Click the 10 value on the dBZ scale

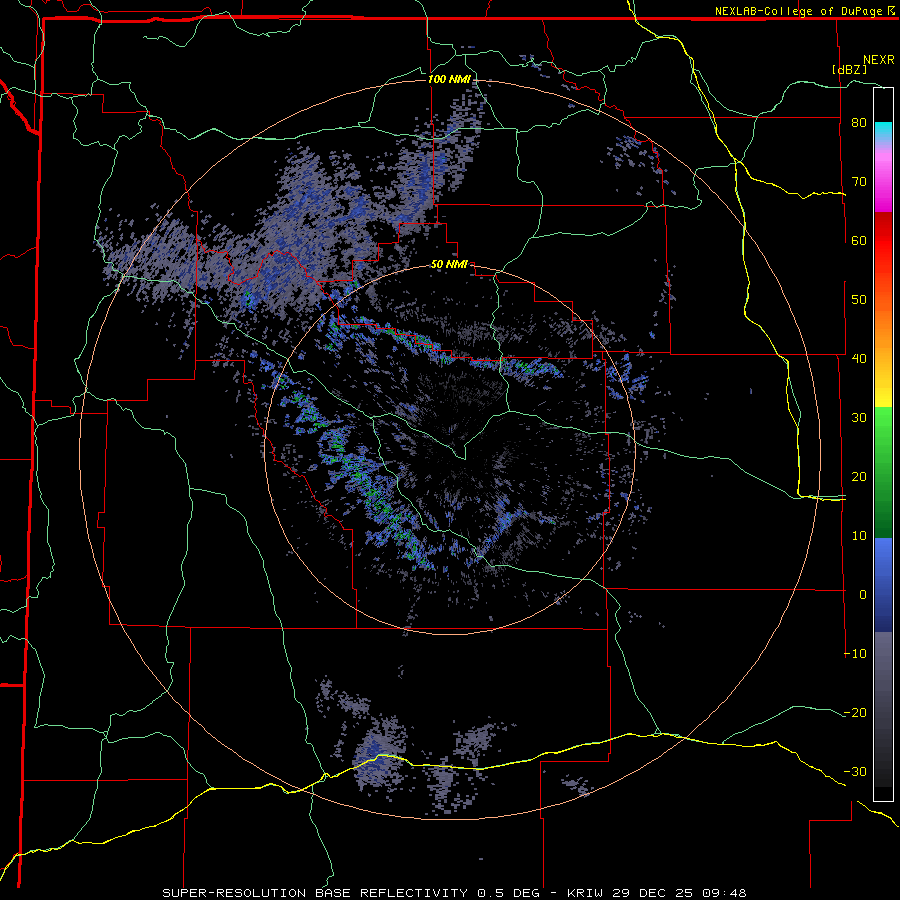[859, 536]
